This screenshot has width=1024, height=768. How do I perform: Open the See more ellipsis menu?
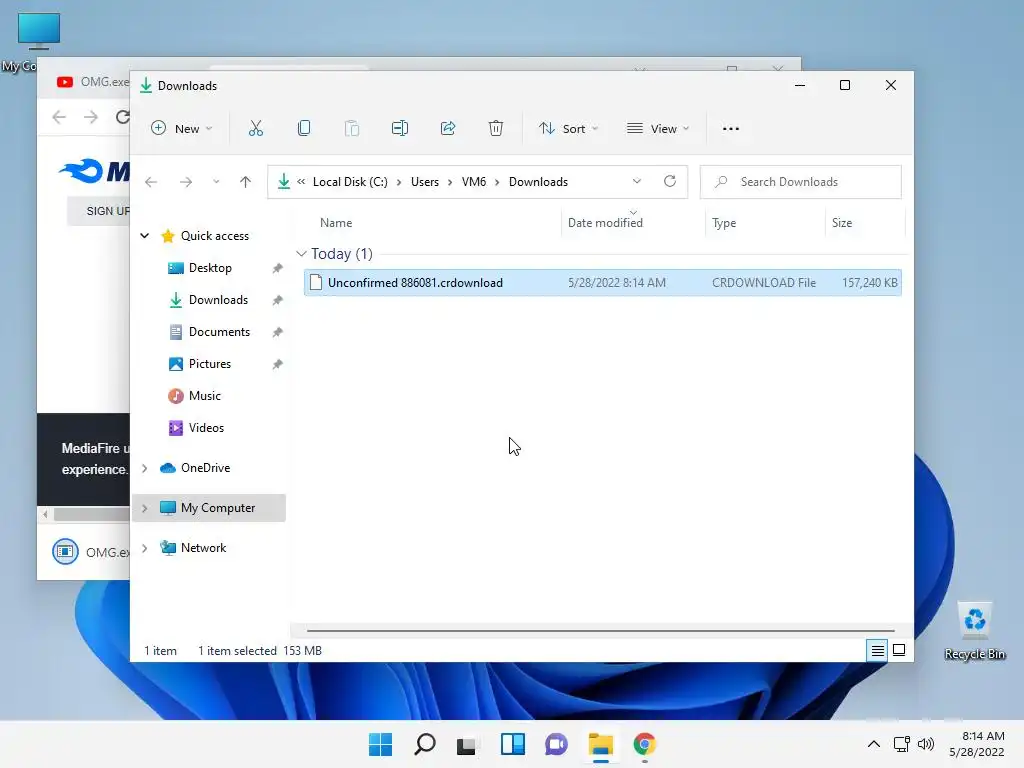[731, 129]
